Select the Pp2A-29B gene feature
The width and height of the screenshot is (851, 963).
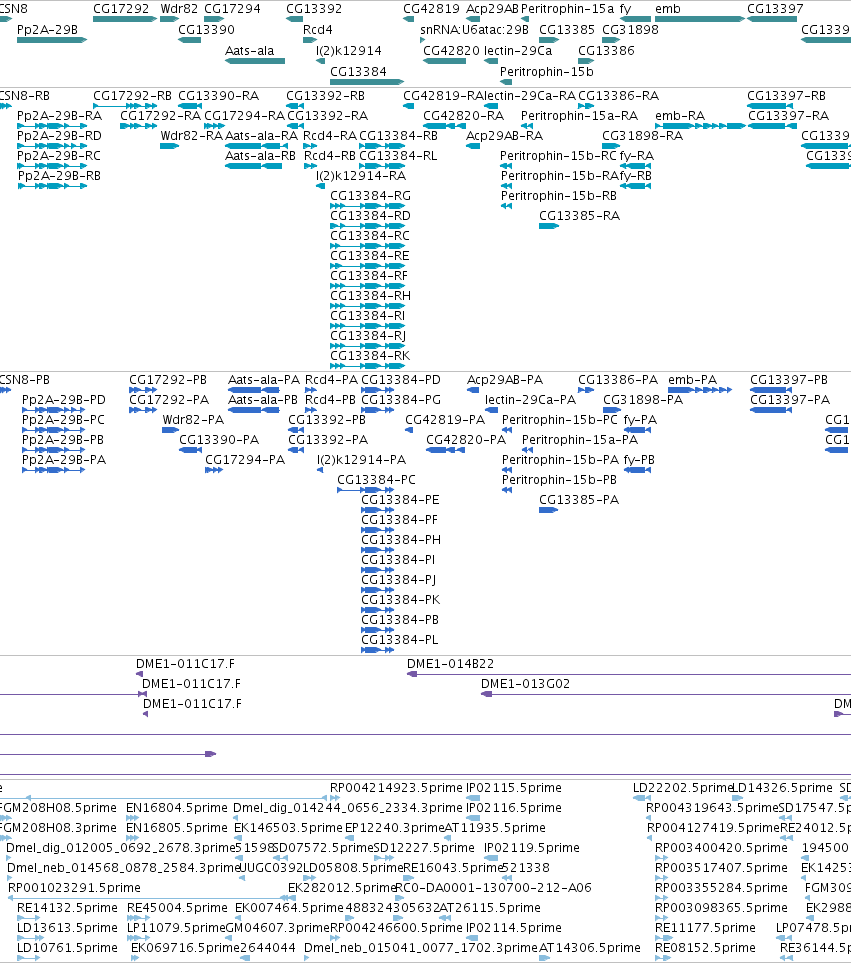pos(52,40)
